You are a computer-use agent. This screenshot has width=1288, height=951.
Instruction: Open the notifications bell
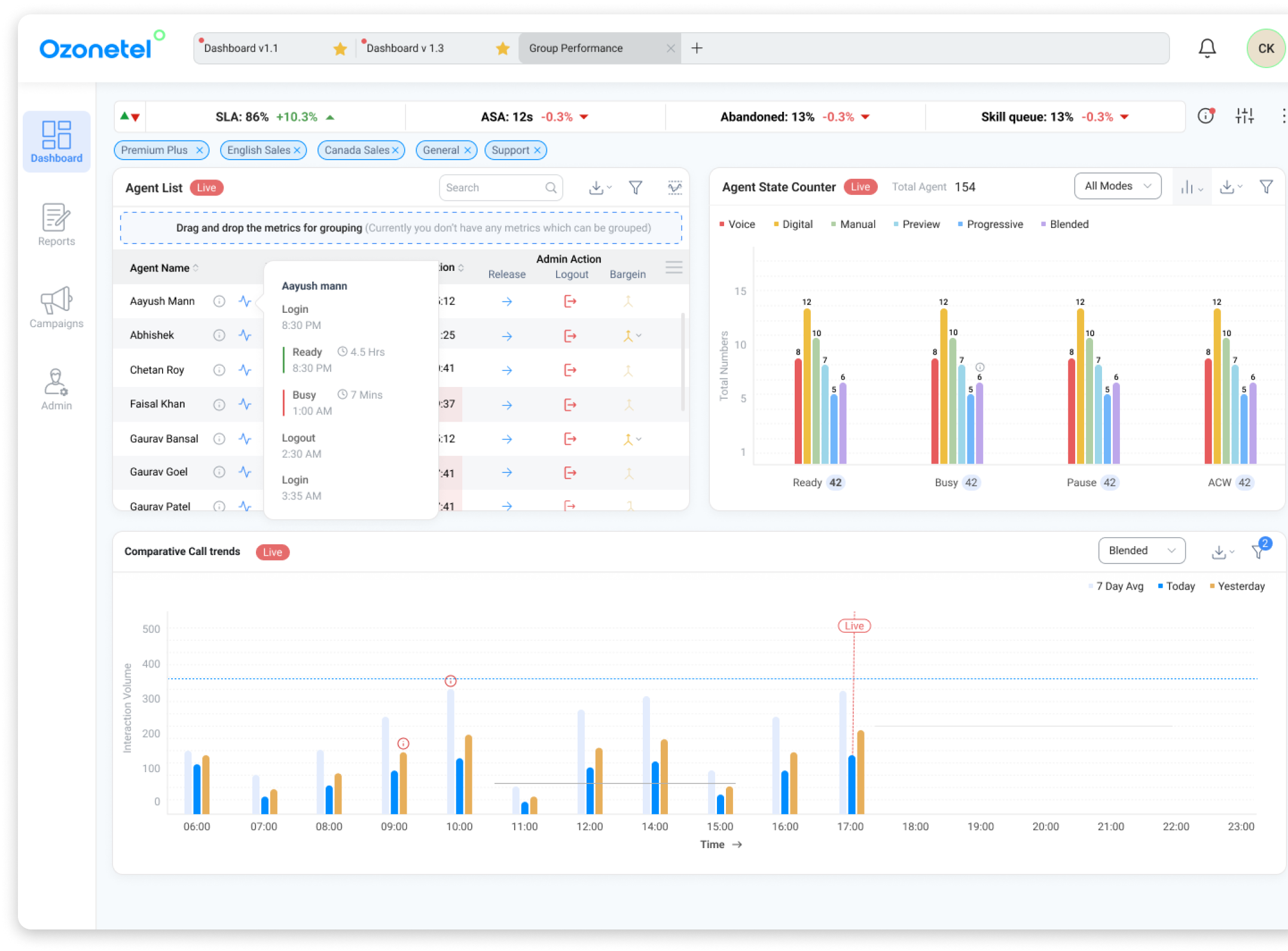point(1207,48)
